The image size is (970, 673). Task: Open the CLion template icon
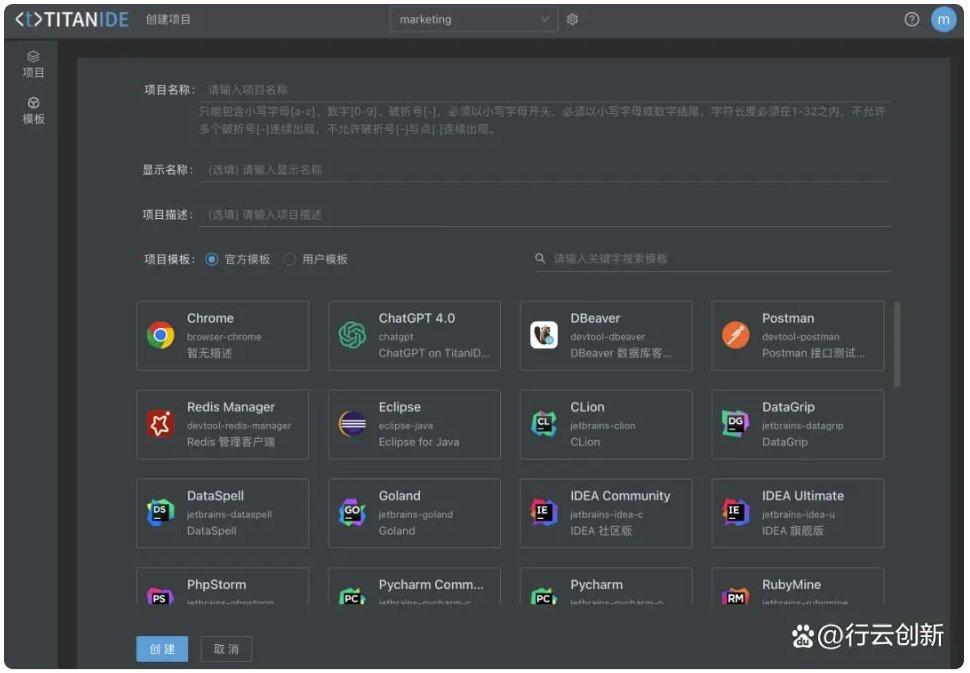[x=543, y=423]
